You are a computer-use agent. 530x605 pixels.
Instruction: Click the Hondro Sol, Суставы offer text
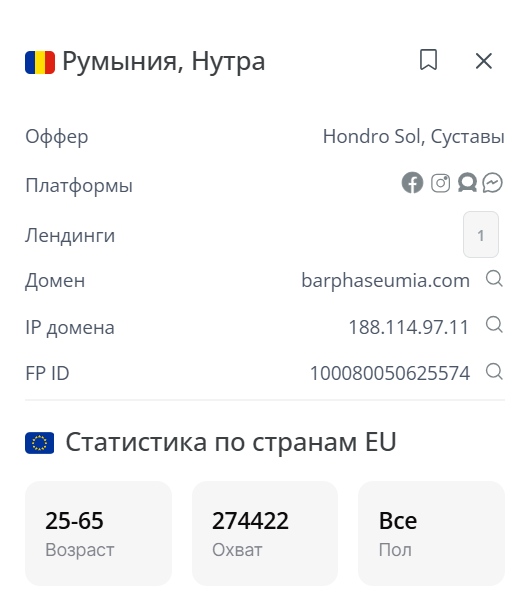[414, 137]
